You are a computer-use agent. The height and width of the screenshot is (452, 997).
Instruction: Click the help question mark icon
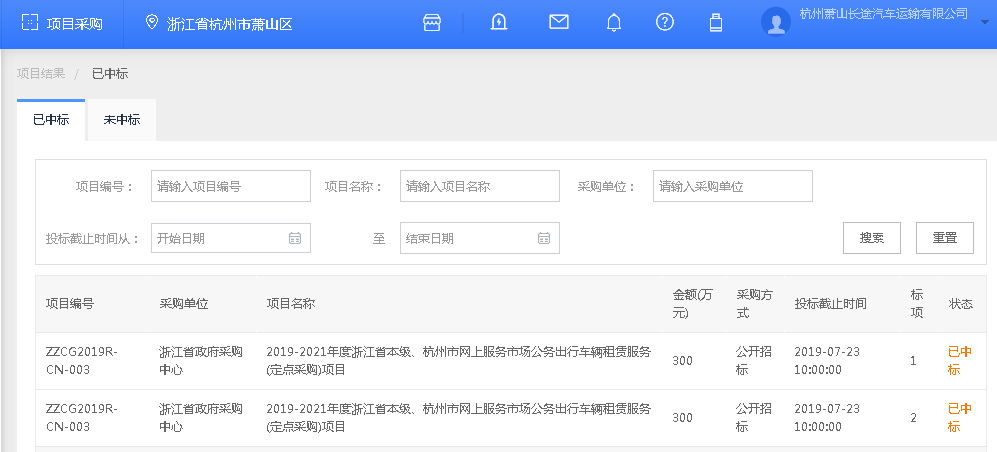coord(664,23)
